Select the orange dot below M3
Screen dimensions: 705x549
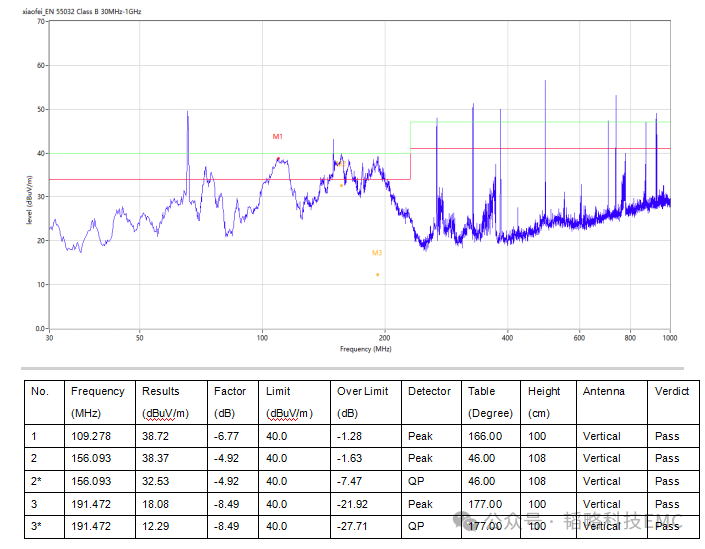tap(378, 274)
